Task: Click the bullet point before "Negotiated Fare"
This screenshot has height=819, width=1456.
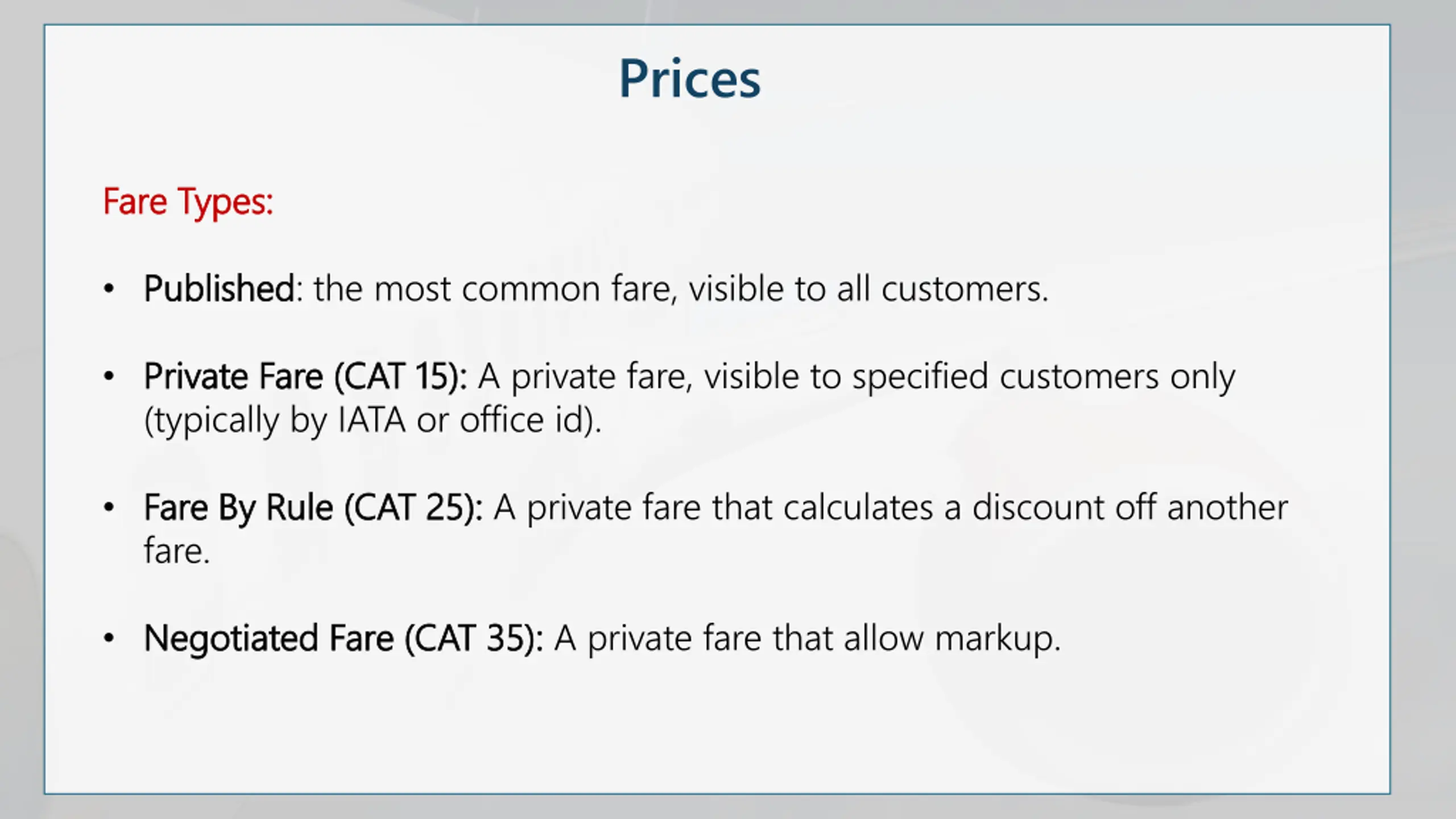Action: (x=109, y=638)
